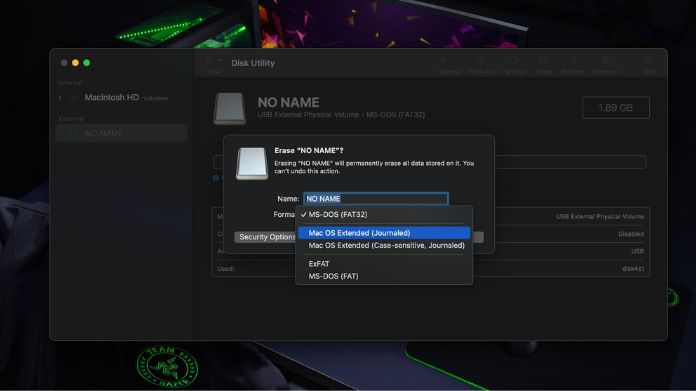
Task: Click the Unmount toolbar button
Action: tap(605, 65)
